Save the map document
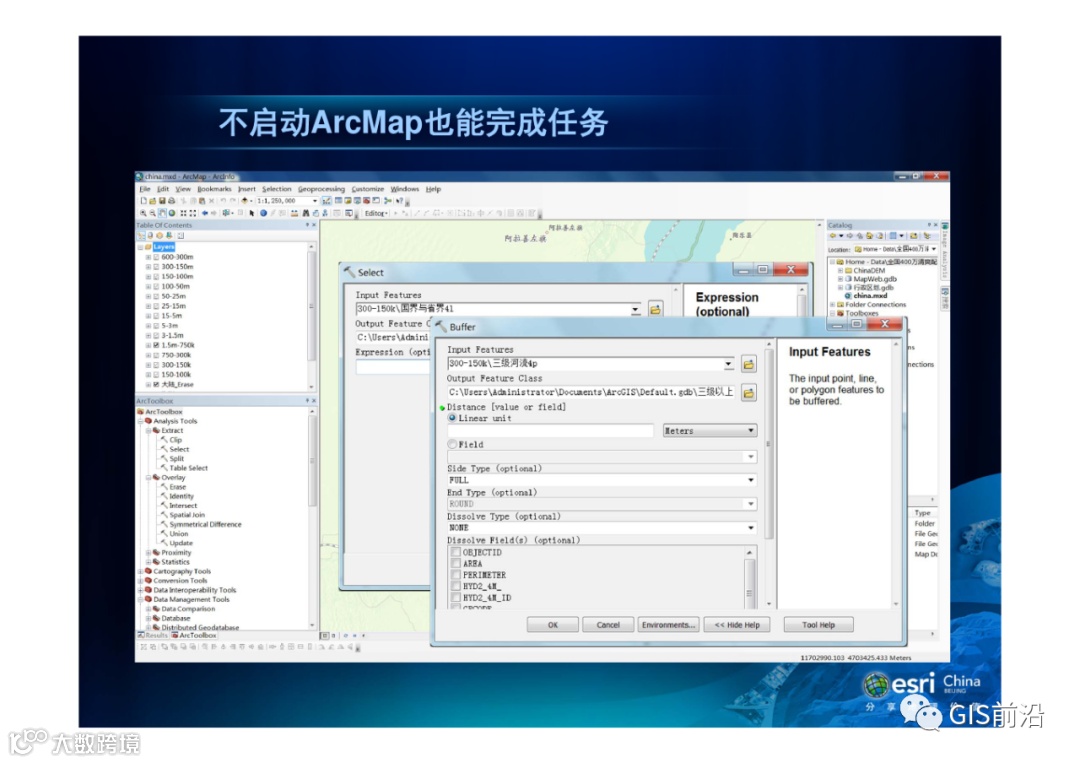 point(162,201)
